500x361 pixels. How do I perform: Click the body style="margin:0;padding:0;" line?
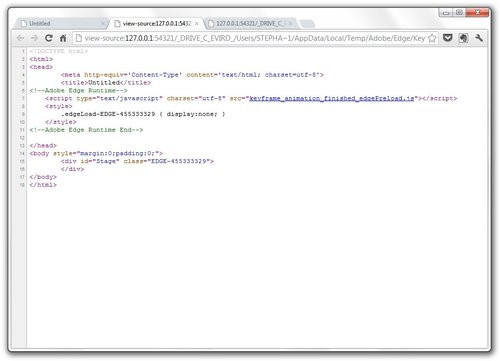[96, 153]
